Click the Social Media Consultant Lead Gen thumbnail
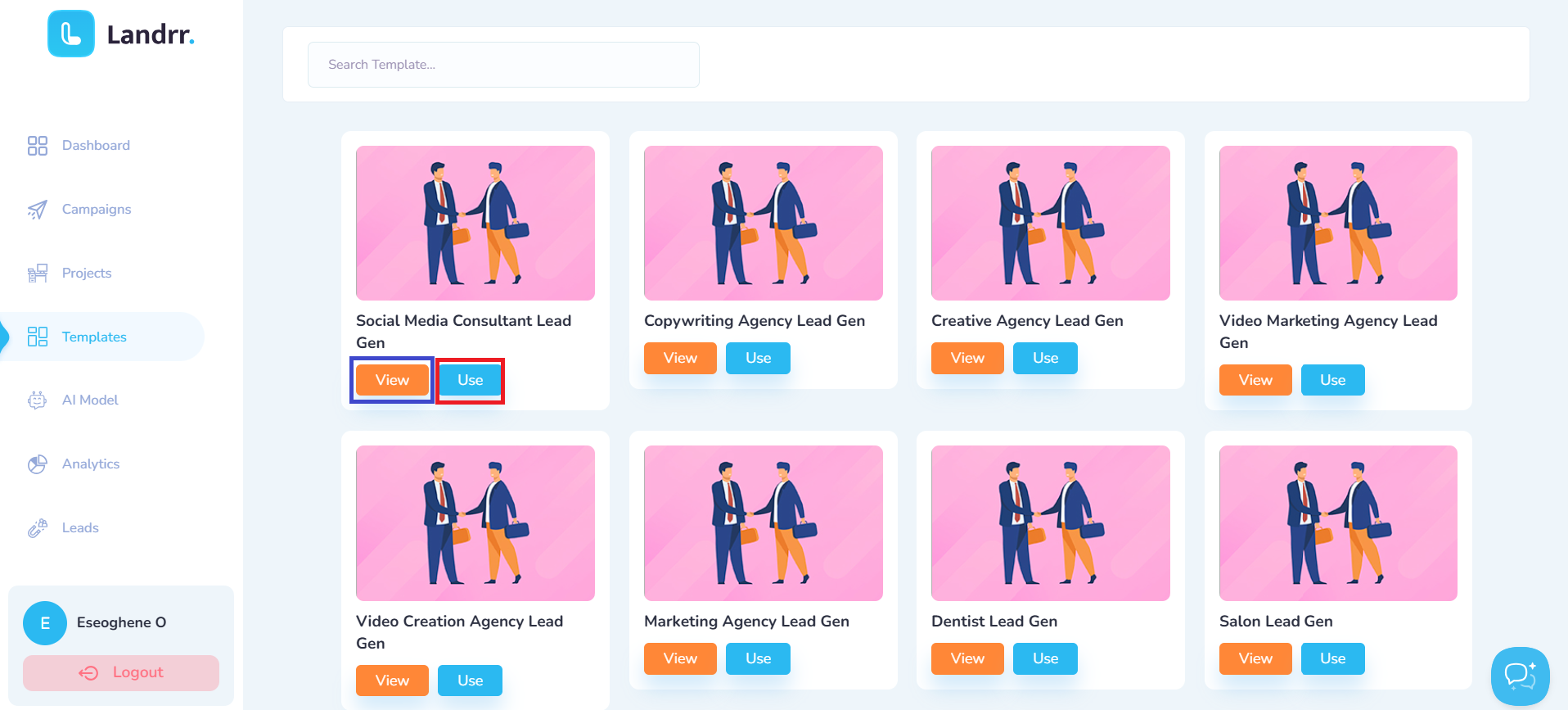Screen dimensions: 1568x710 [x=475, y=223]
